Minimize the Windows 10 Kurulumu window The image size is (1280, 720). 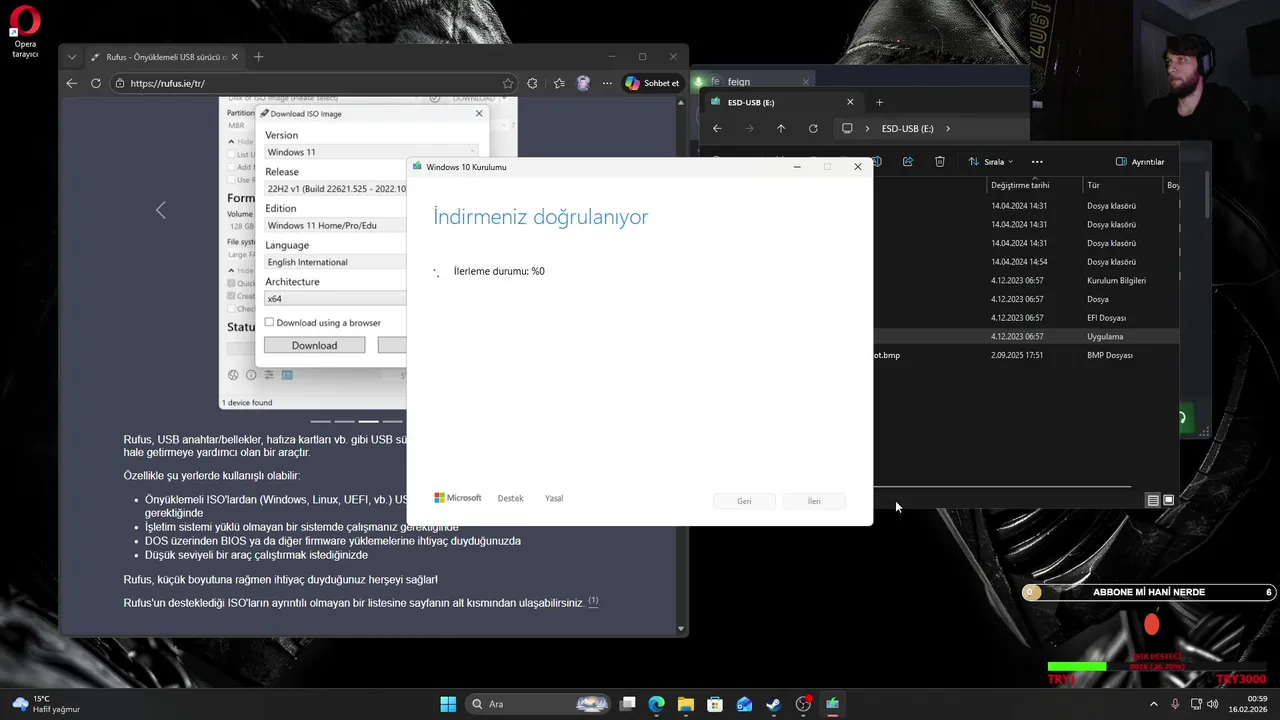797,167
